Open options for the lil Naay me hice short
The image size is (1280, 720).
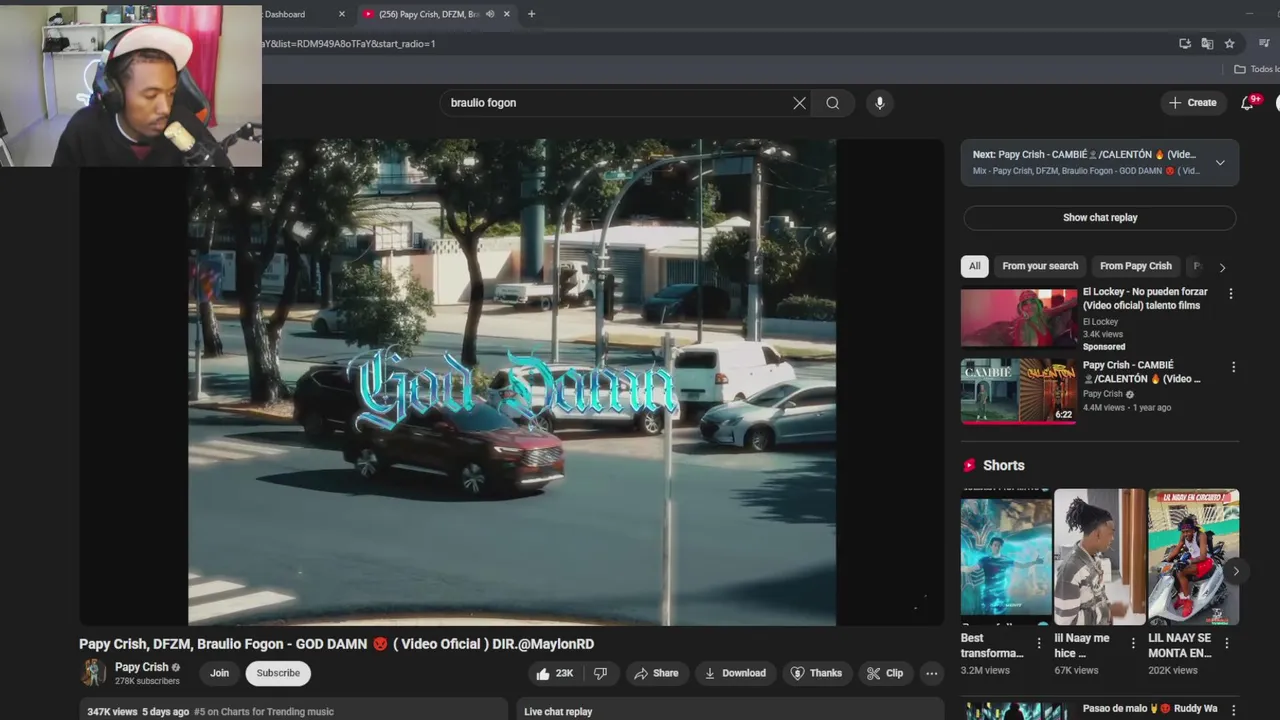1133,643
